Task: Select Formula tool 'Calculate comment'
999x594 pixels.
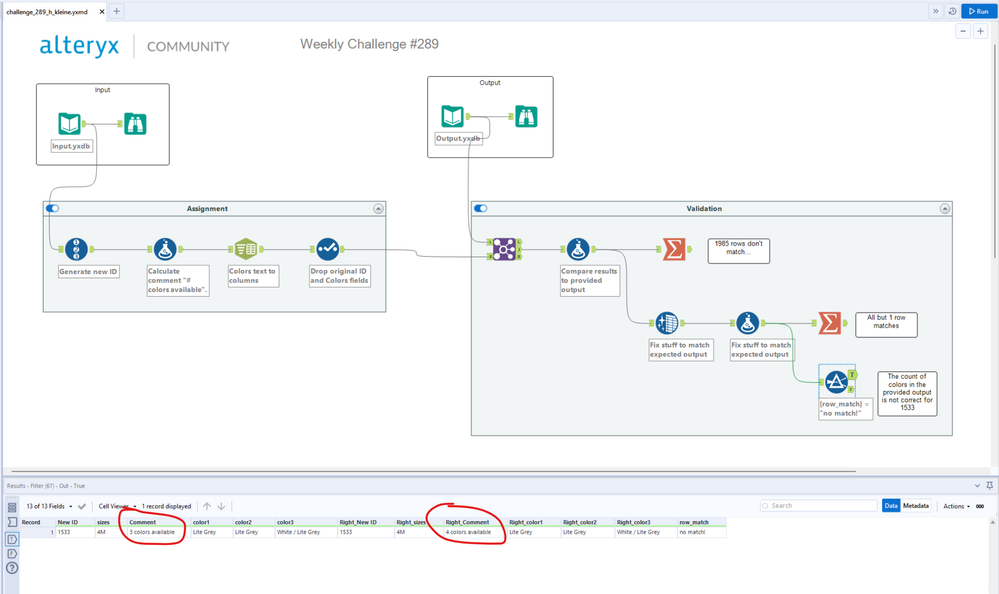Action: pos(165,249)
